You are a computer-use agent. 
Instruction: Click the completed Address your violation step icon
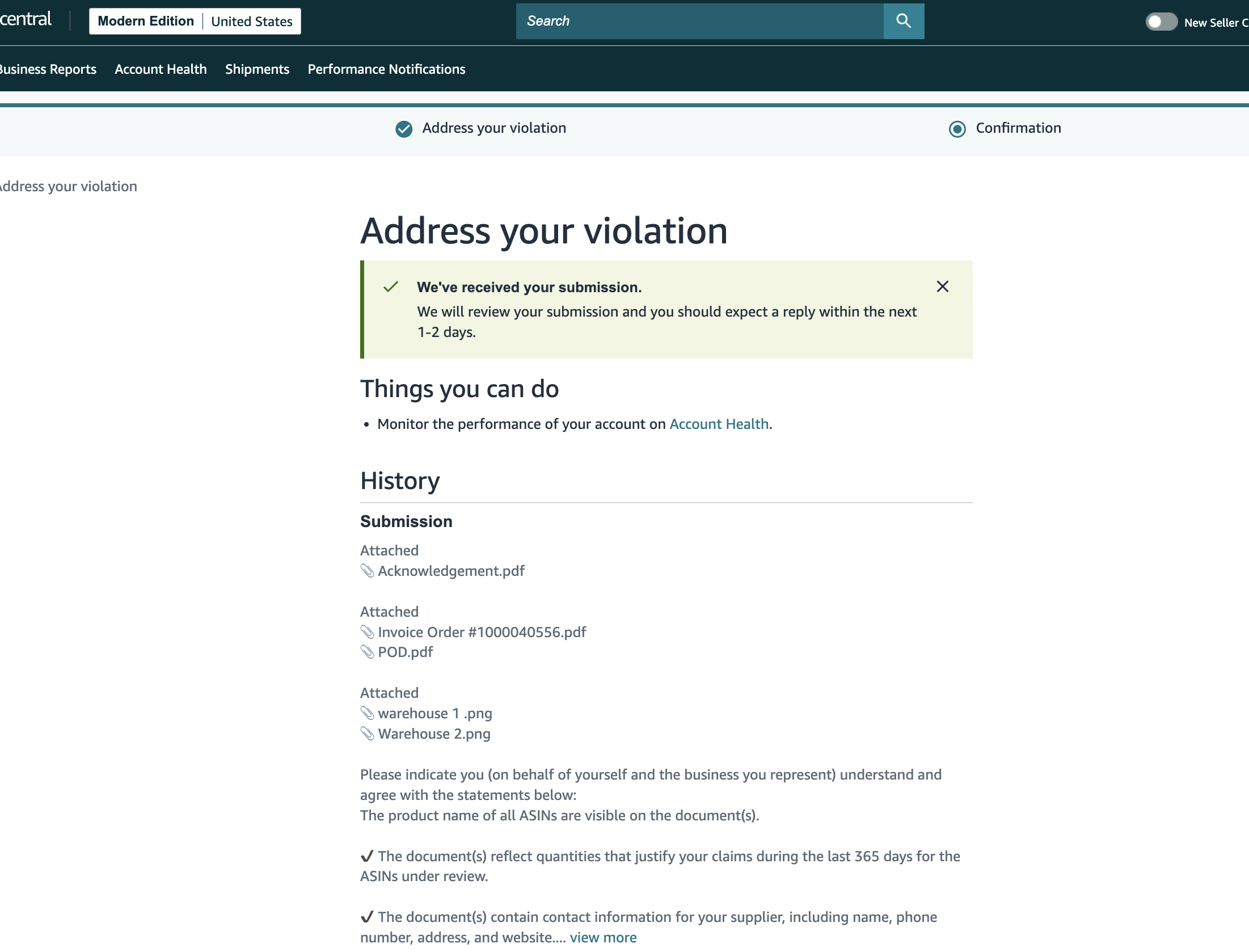(404, 129)
